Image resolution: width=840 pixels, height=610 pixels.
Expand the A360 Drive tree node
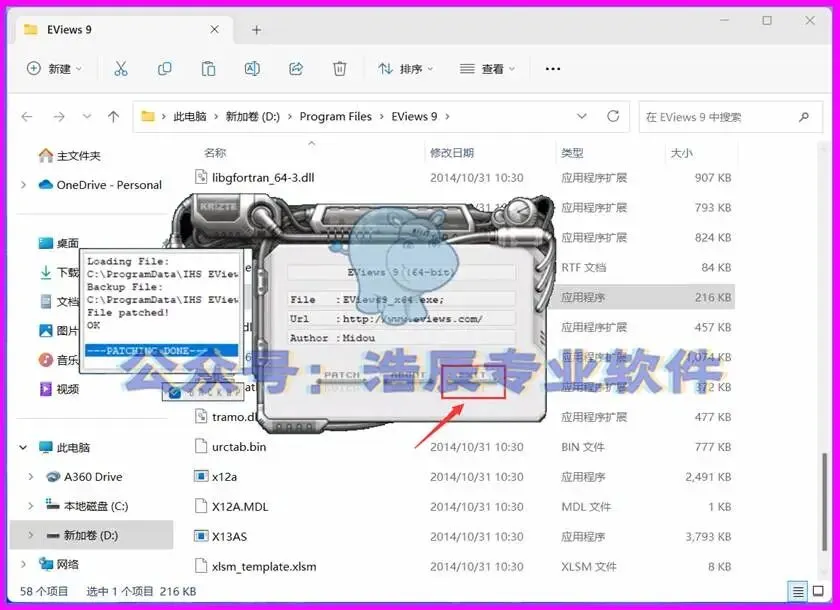(31, 477)
